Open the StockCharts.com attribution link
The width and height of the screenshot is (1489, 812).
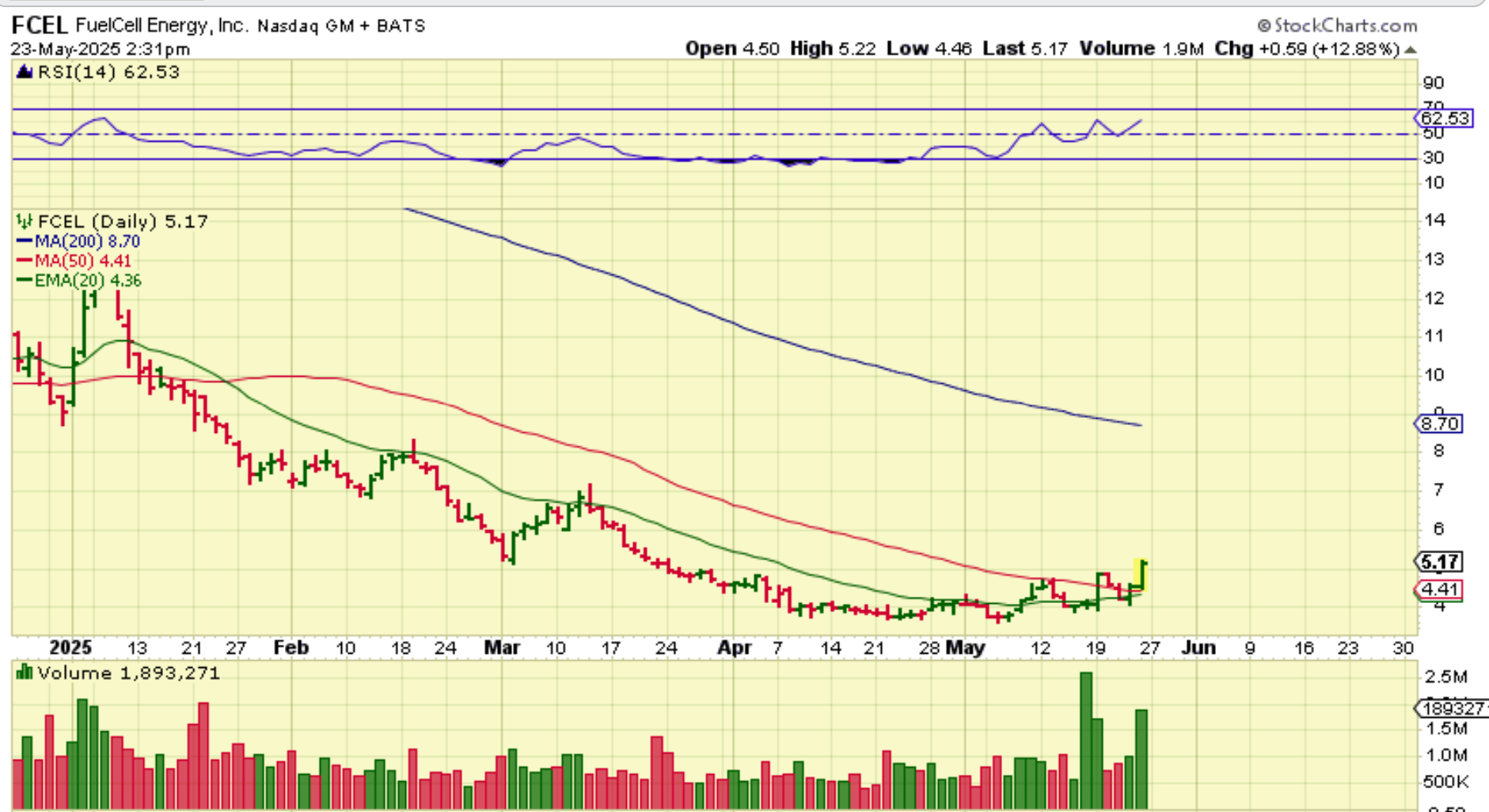pos(1345,26)
